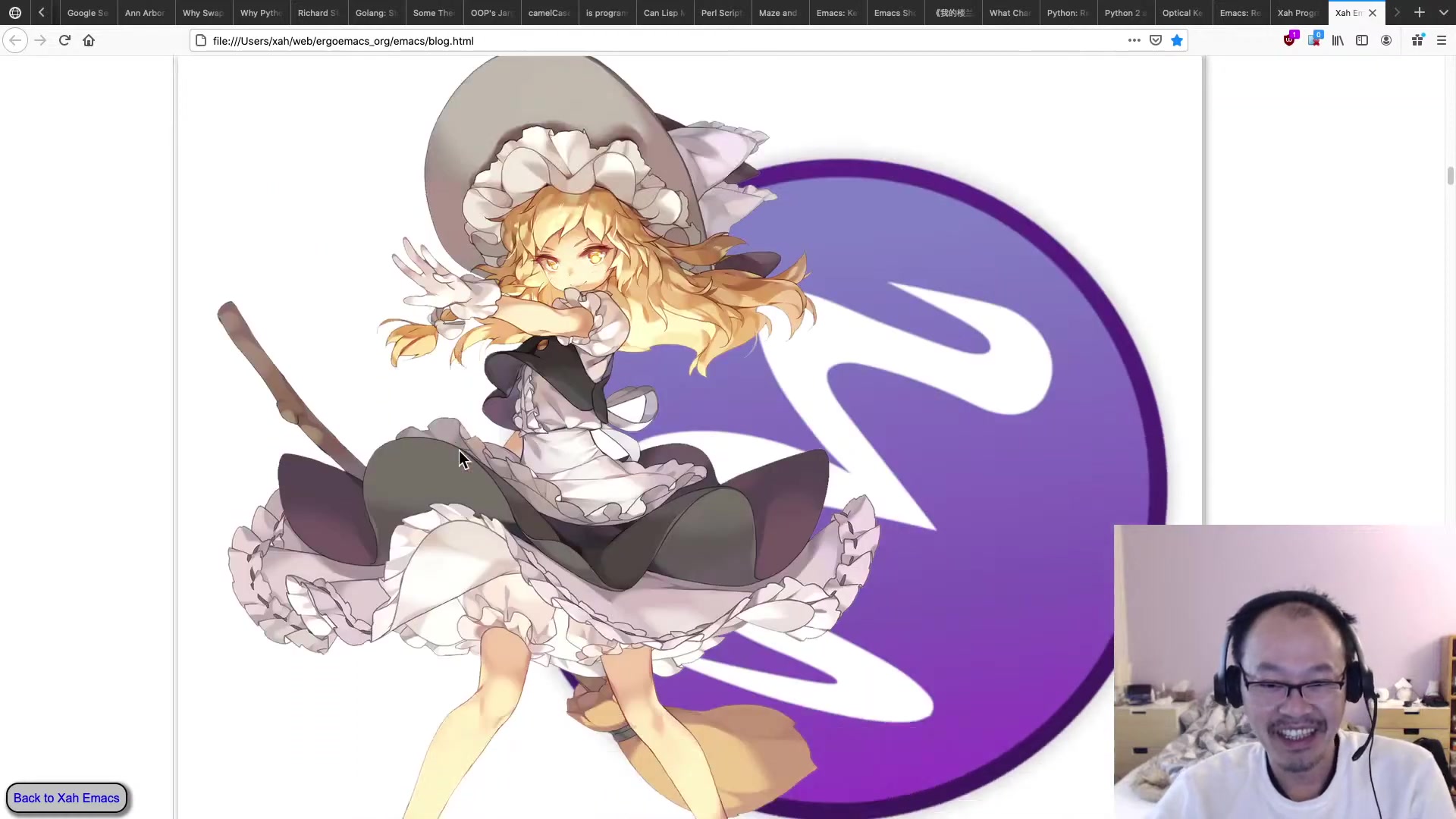Switch to the Why Swap tab
The height and width of the screenshot is (819, 1456).
(x=202, y=13)
